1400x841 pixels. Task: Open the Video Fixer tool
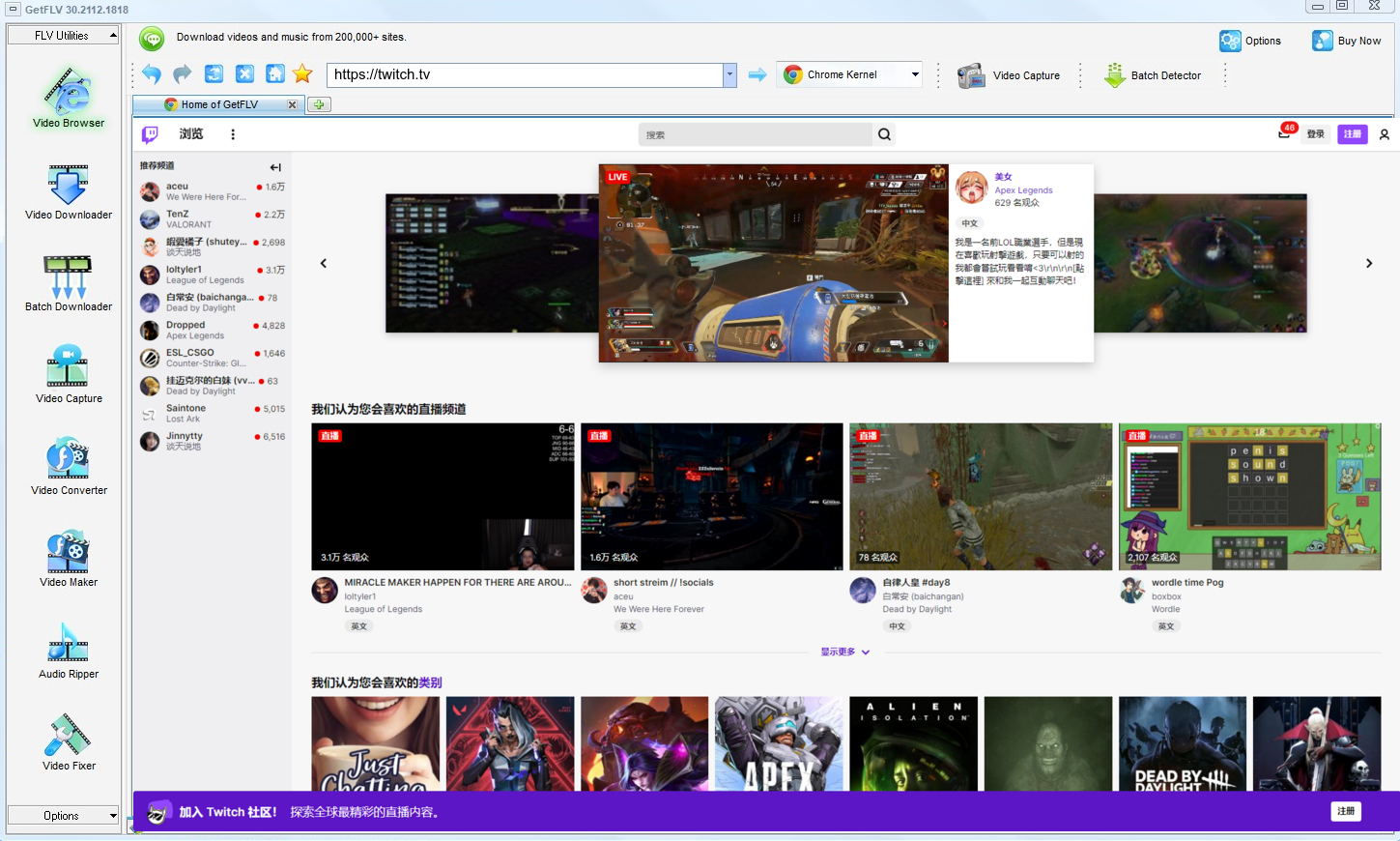[69, 742]
